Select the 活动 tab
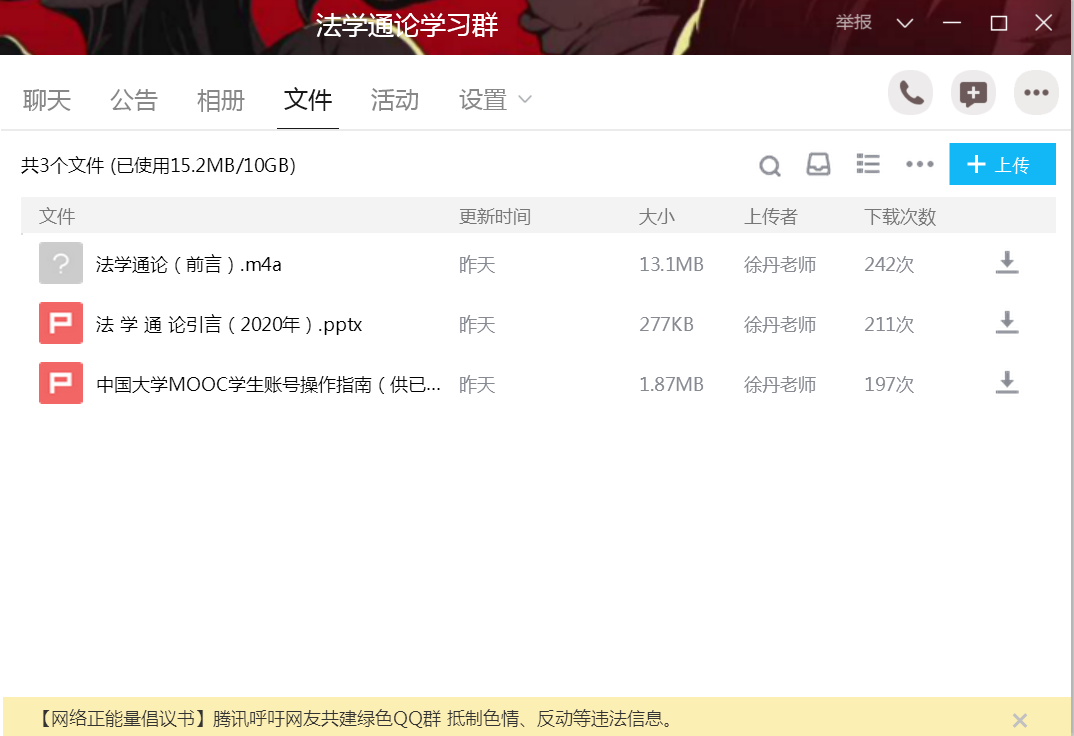This screenshot has width=1074, height=736. (395, 100)
